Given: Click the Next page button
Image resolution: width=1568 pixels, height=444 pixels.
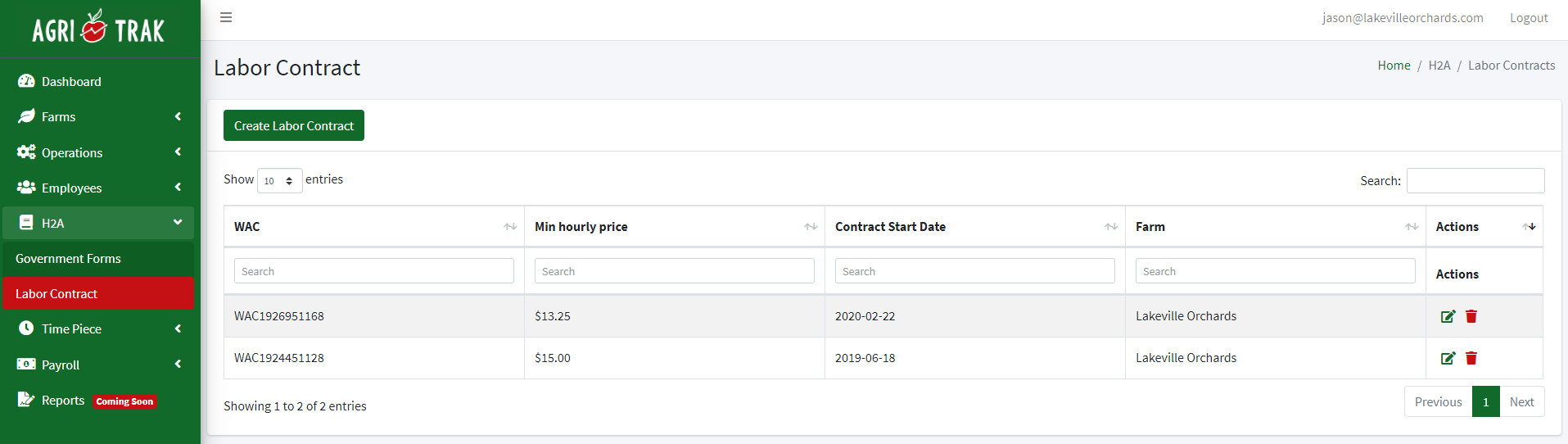Looking at the screenshot, I should (x=1522, y=401).
